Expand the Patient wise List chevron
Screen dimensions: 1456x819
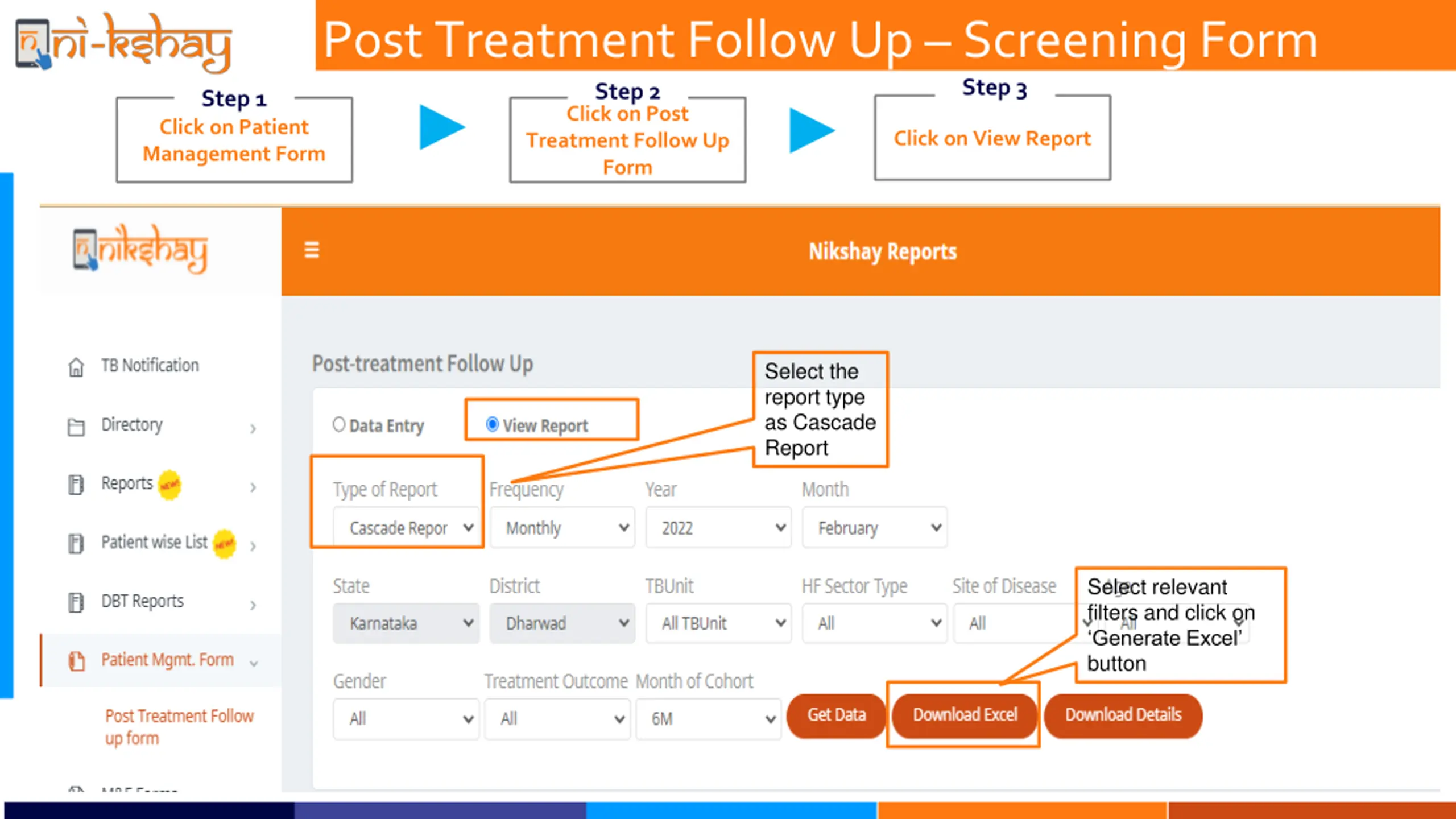point(253,546)
